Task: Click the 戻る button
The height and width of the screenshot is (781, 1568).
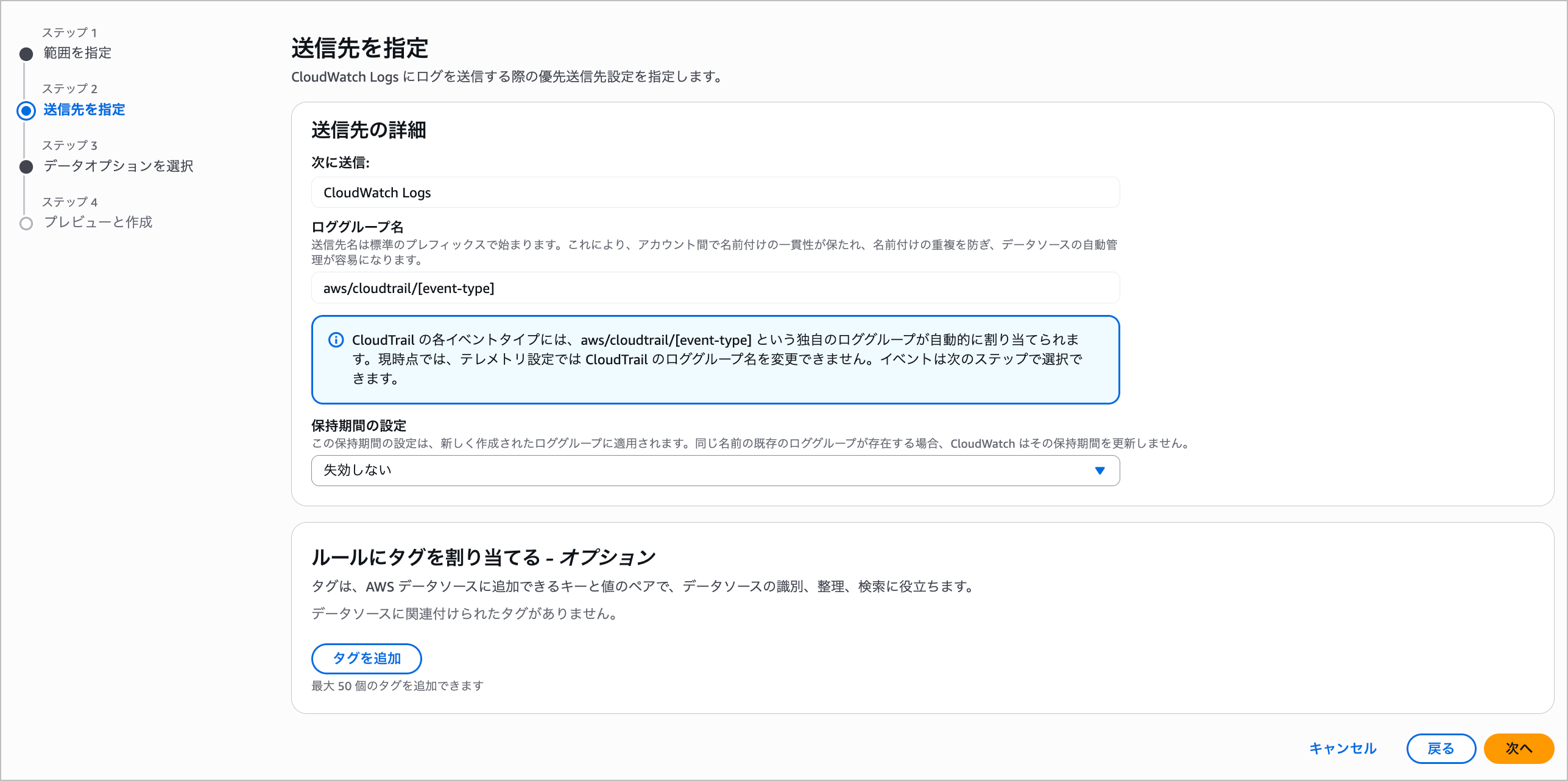Action: point(1441,749)
